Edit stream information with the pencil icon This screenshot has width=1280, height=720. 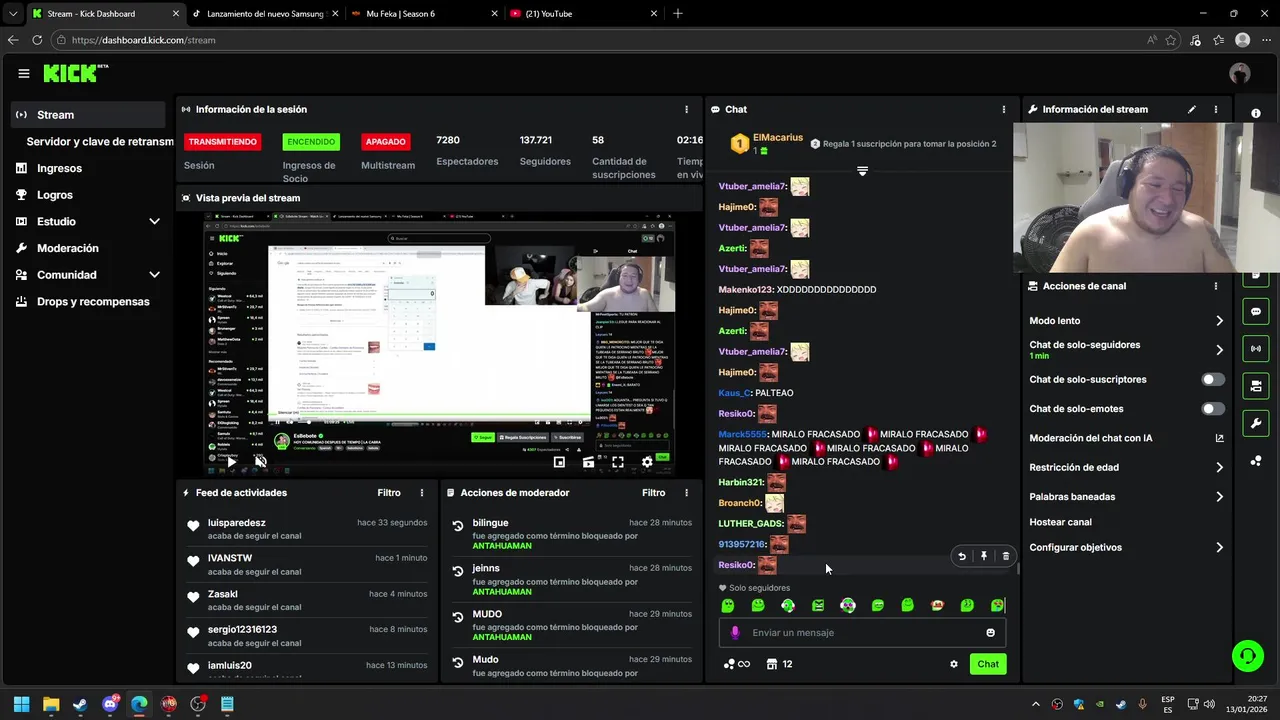[1192, 109]
